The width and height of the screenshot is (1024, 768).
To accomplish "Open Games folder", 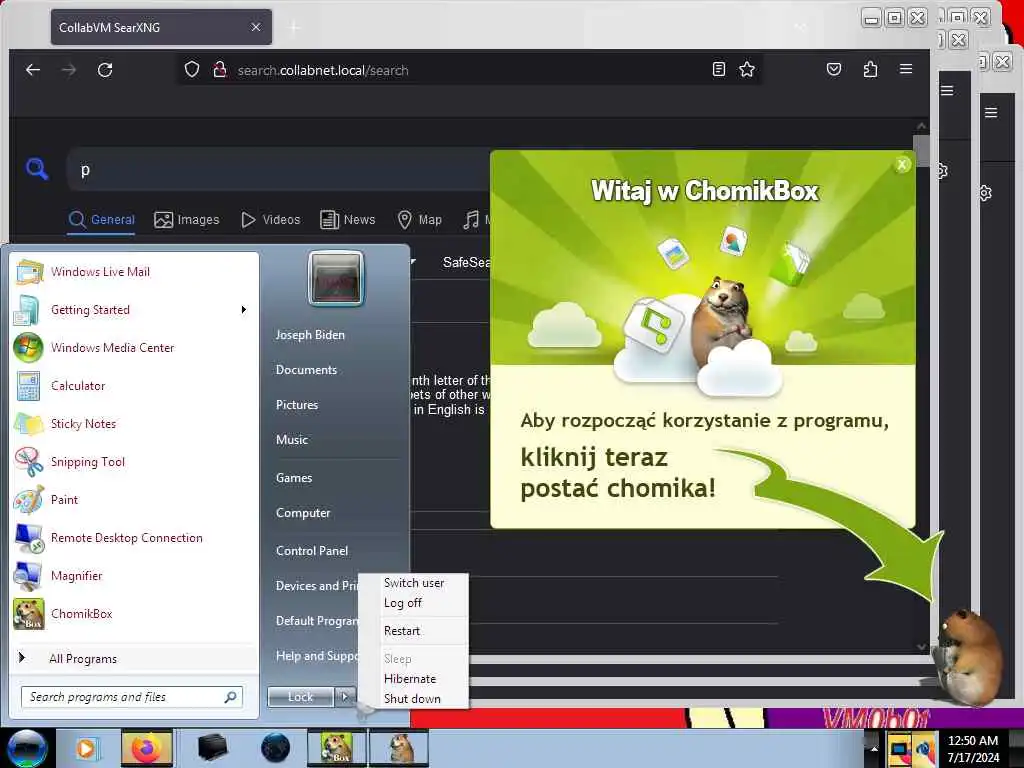I will (x=294, y=478).
